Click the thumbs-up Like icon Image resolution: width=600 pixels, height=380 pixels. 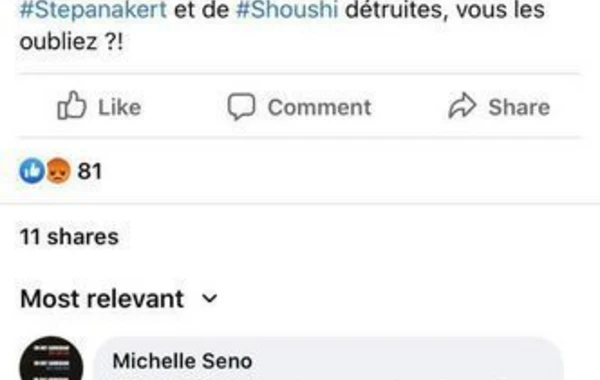pos(72,105)
